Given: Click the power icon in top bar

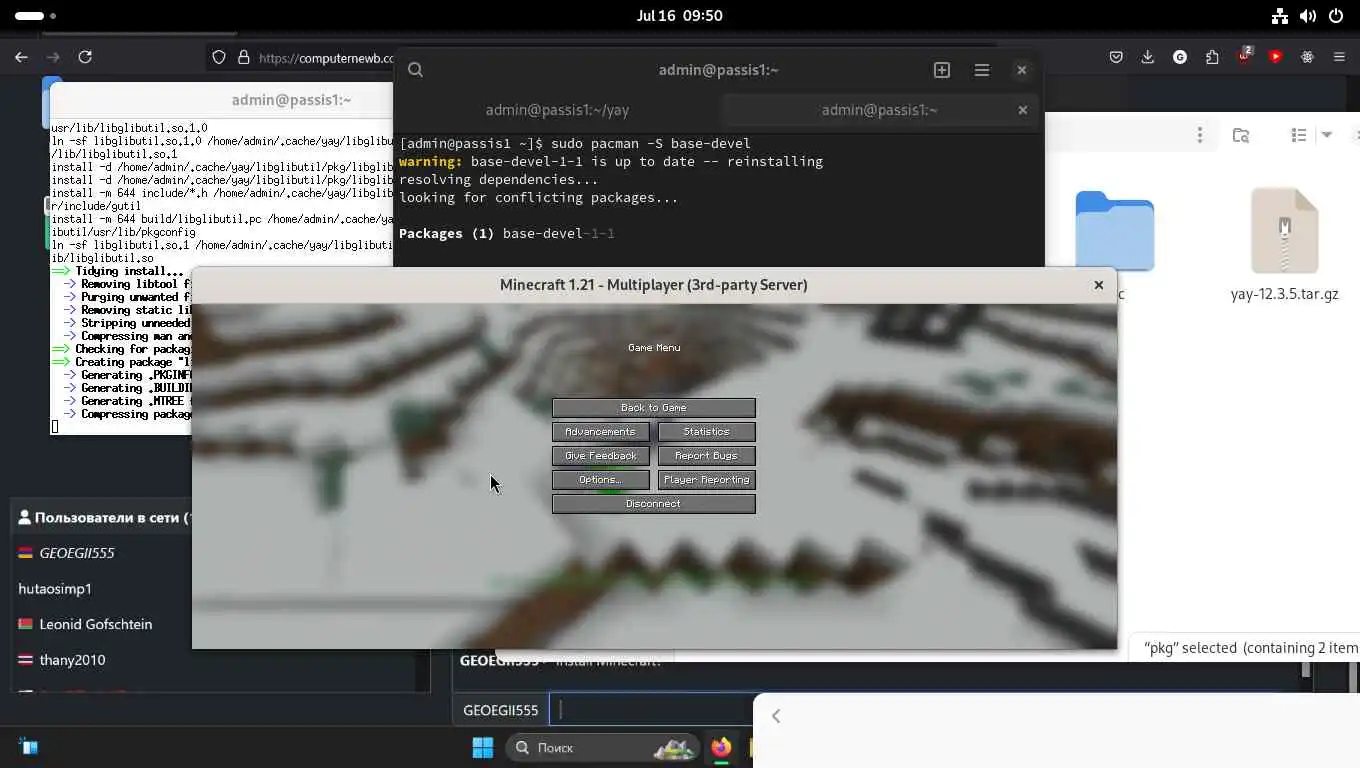Looking at the screenshot, I should (x=1336, y=16).
